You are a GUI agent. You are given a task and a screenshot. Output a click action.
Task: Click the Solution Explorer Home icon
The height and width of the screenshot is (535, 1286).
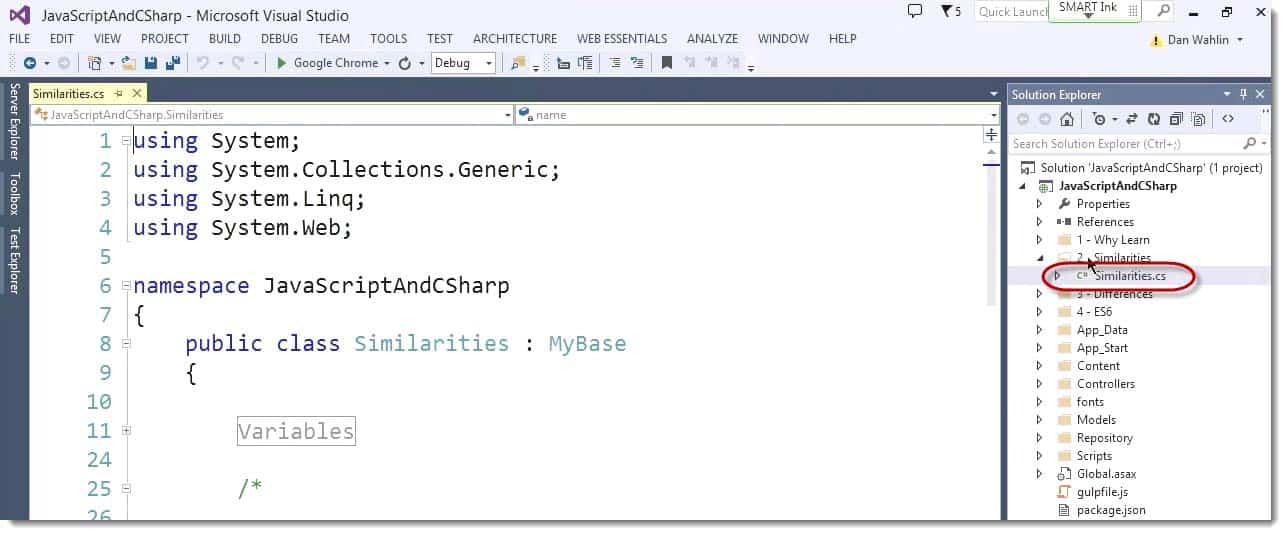[1067, 119]
